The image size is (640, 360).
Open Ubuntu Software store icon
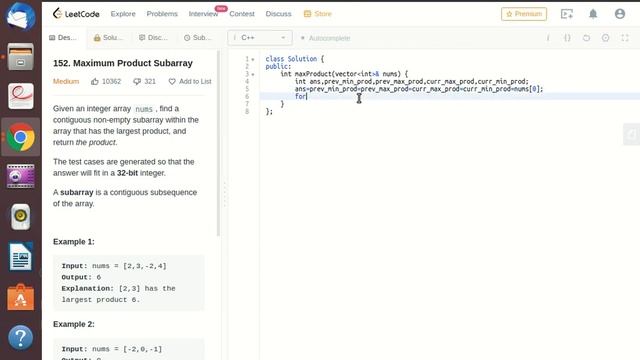pyautogui.click(x=20, y=297)
